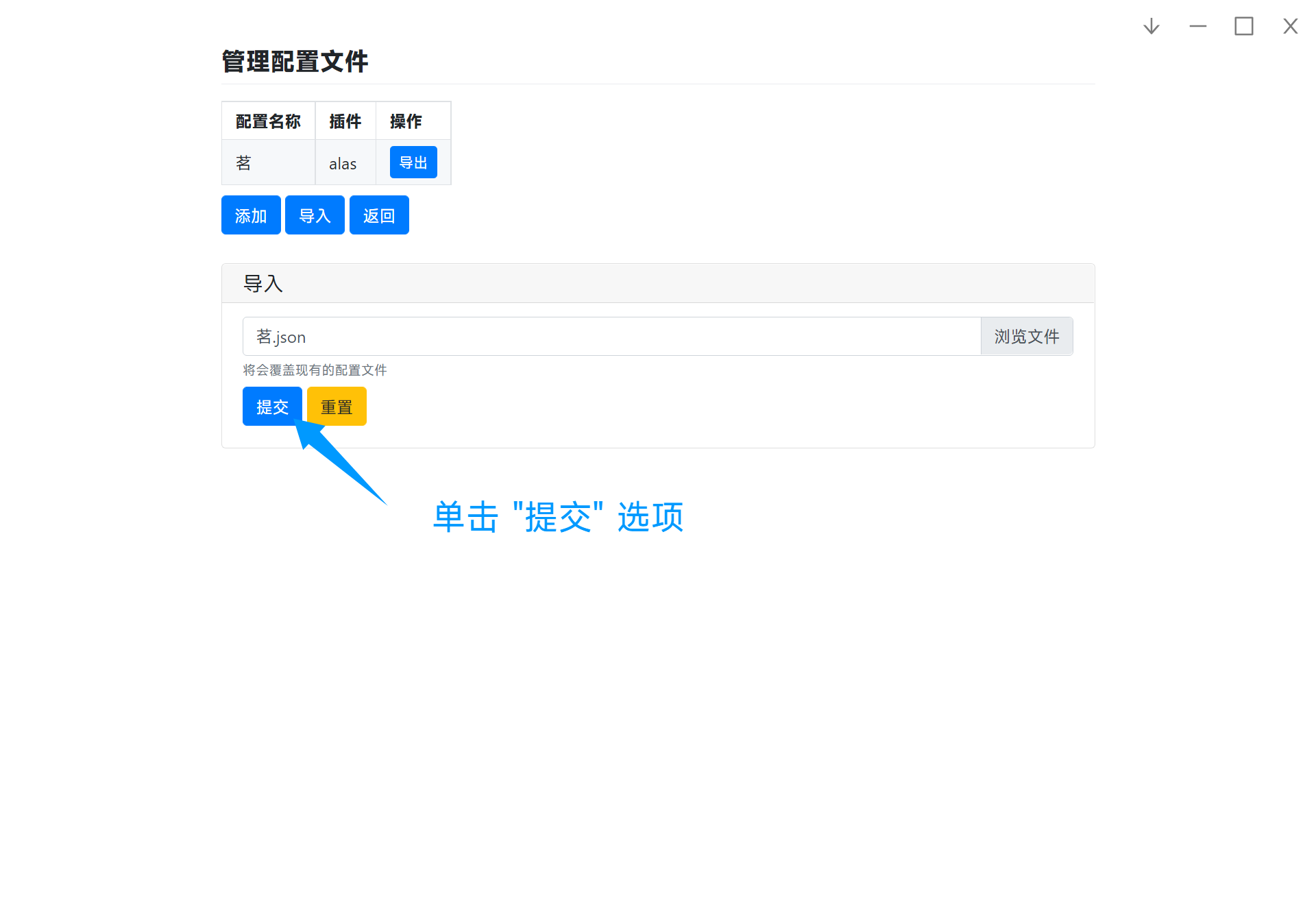Click the 返回 back button
1316x905 pixels.
click(x=379, y=215)
